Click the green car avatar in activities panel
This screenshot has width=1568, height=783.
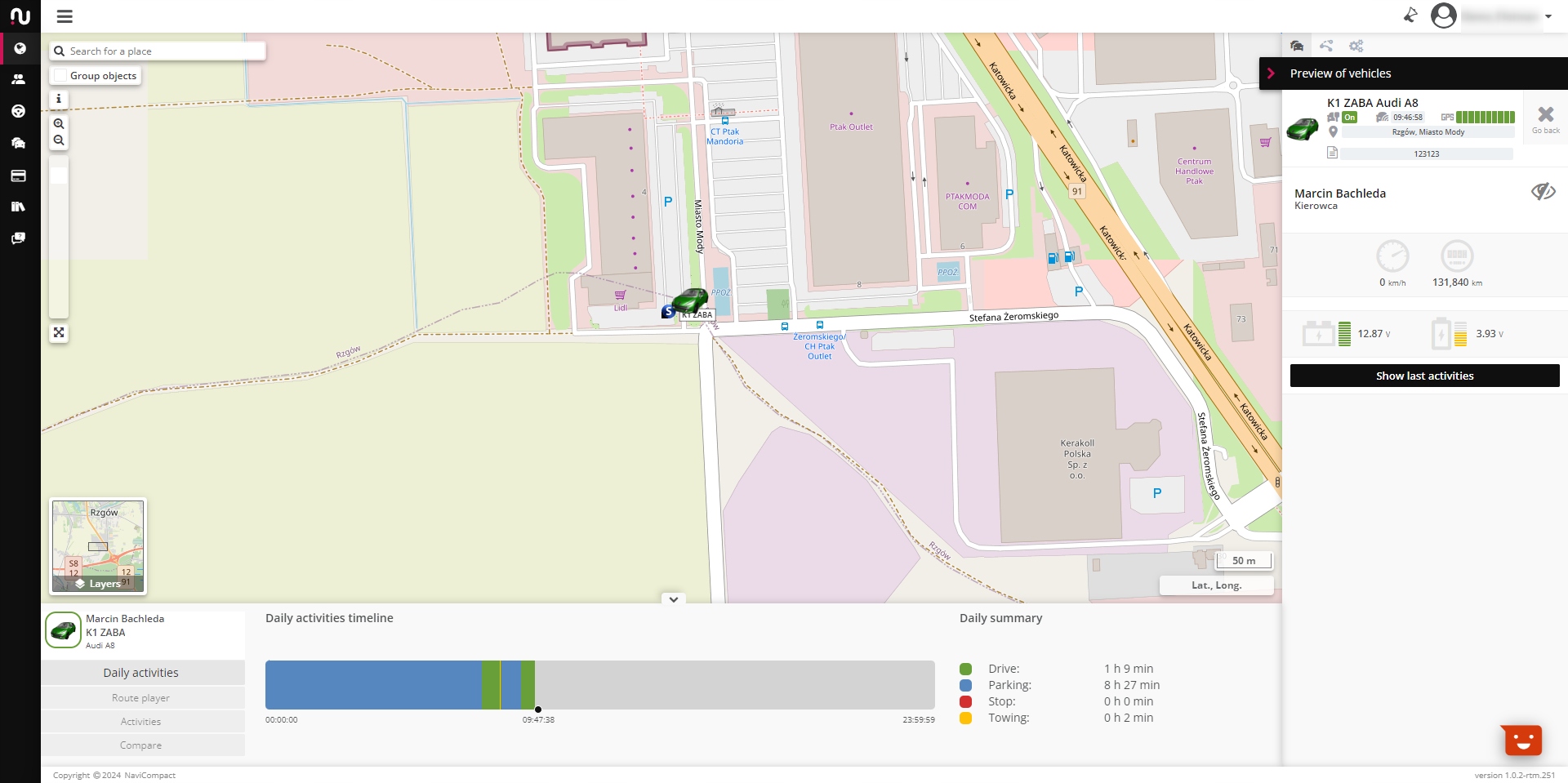(63, 630)
